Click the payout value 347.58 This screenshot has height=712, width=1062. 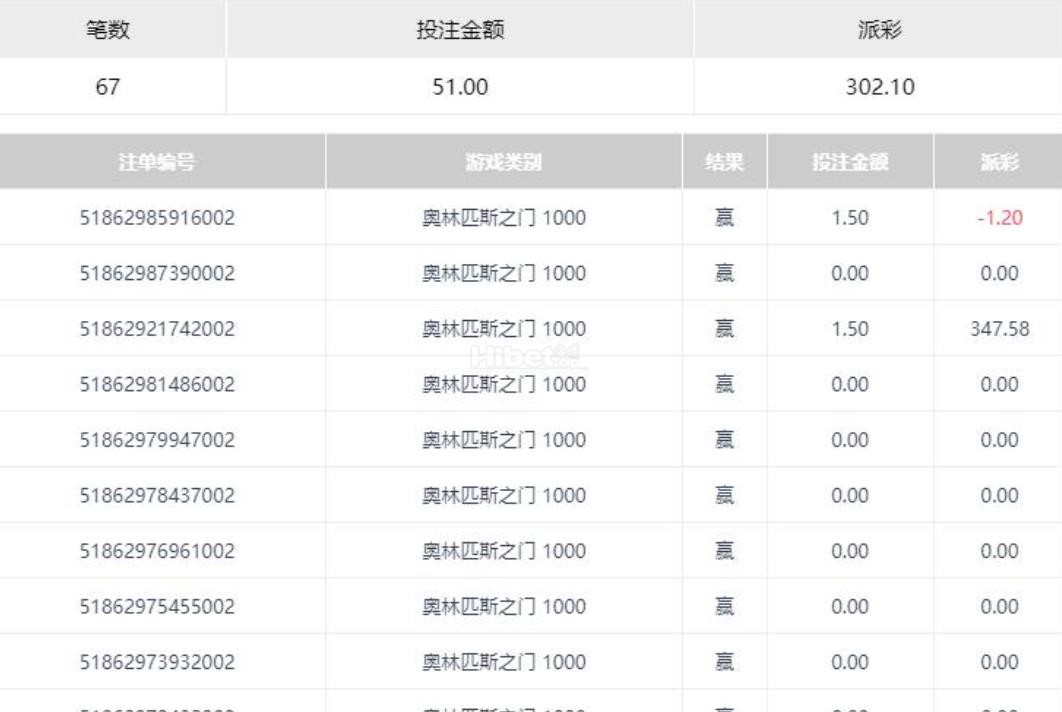pos(1000,329)
